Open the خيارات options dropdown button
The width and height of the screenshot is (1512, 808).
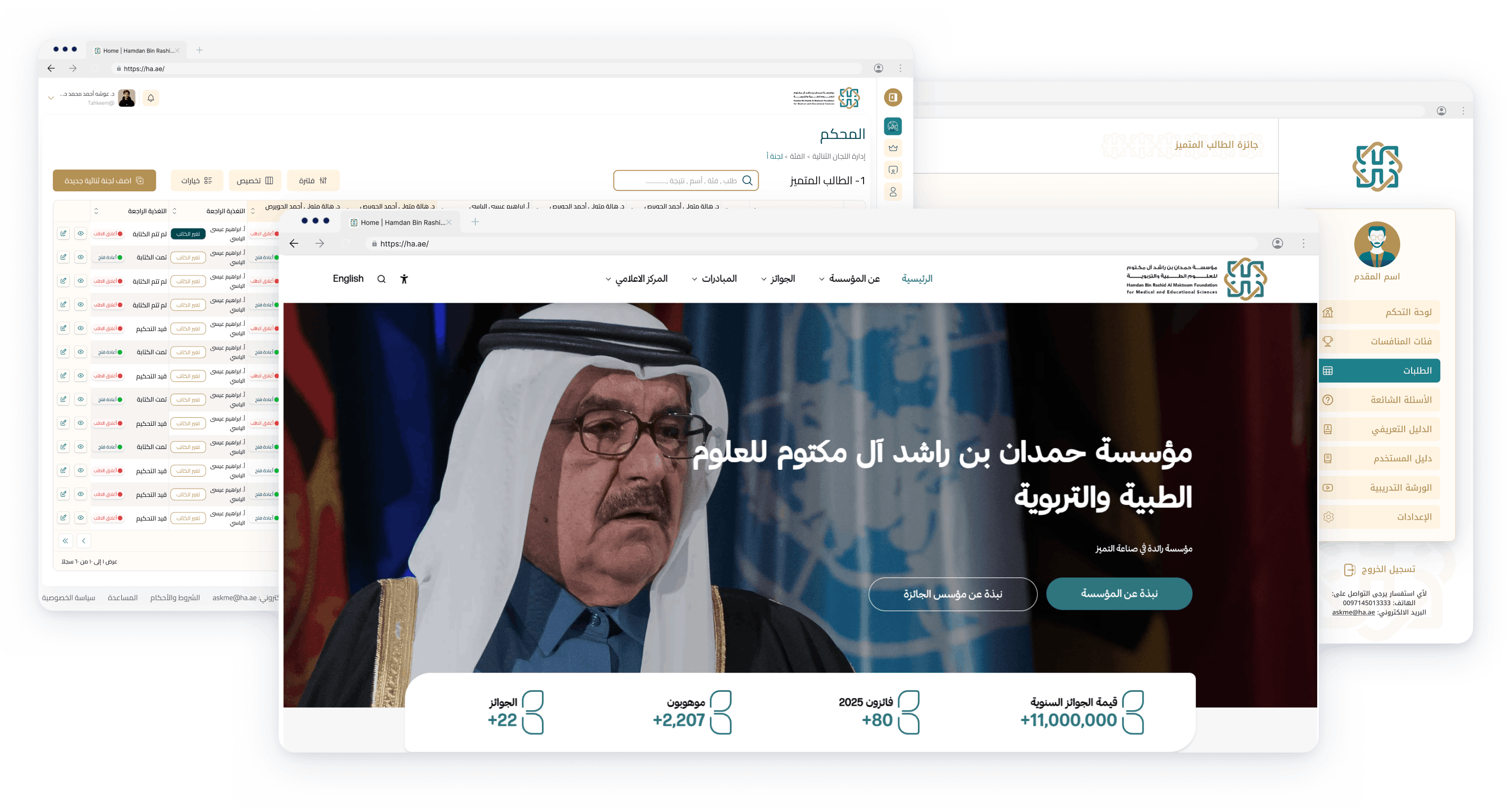coord(197,180)
